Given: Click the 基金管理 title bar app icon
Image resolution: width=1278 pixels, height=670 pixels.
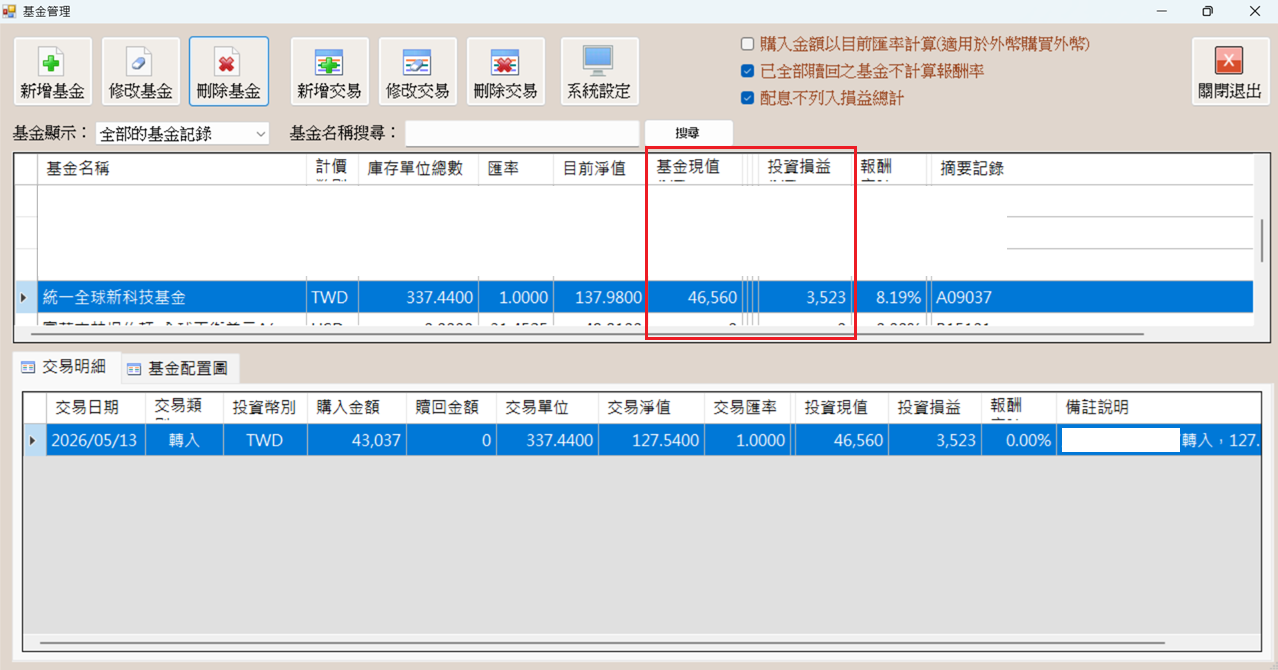Looking at the screenshot, I should coord(10,11).
